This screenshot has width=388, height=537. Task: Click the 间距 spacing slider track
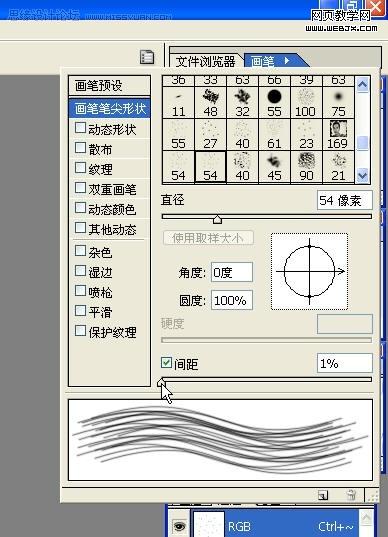(x=266, y=379)
